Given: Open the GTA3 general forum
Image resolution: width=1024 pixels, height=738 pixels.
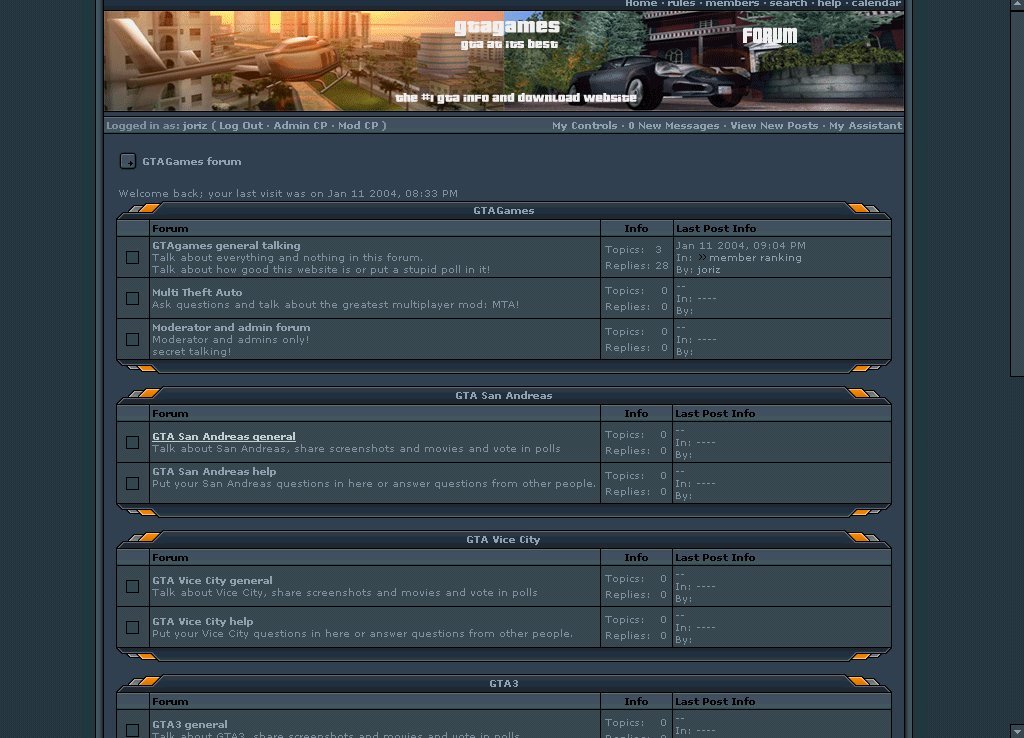Looking at the screenshot, I should pyautogui.click(x=189, y=724).
